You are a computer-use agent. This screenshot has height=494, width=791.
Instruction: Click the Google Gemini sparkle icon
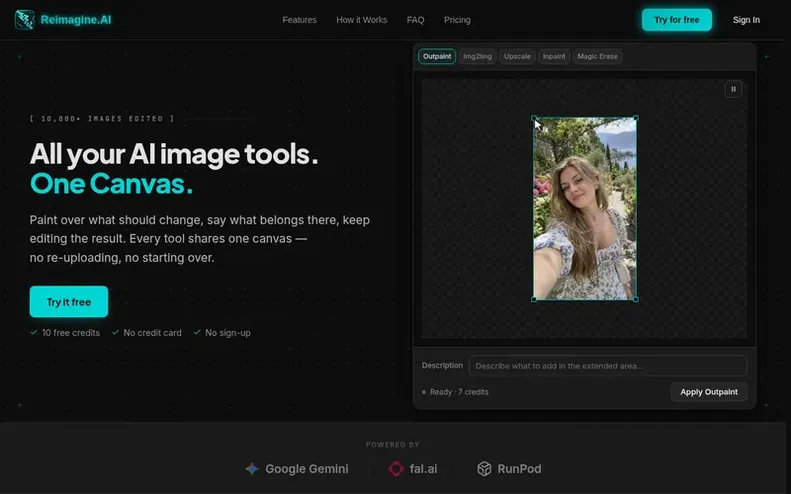coord(252,469)
